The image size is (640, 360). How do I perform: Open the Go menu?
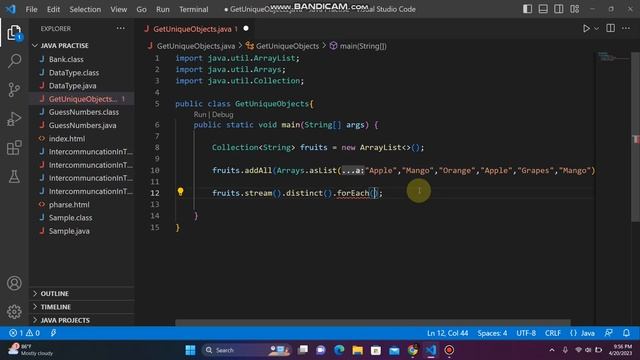point(141,9)
